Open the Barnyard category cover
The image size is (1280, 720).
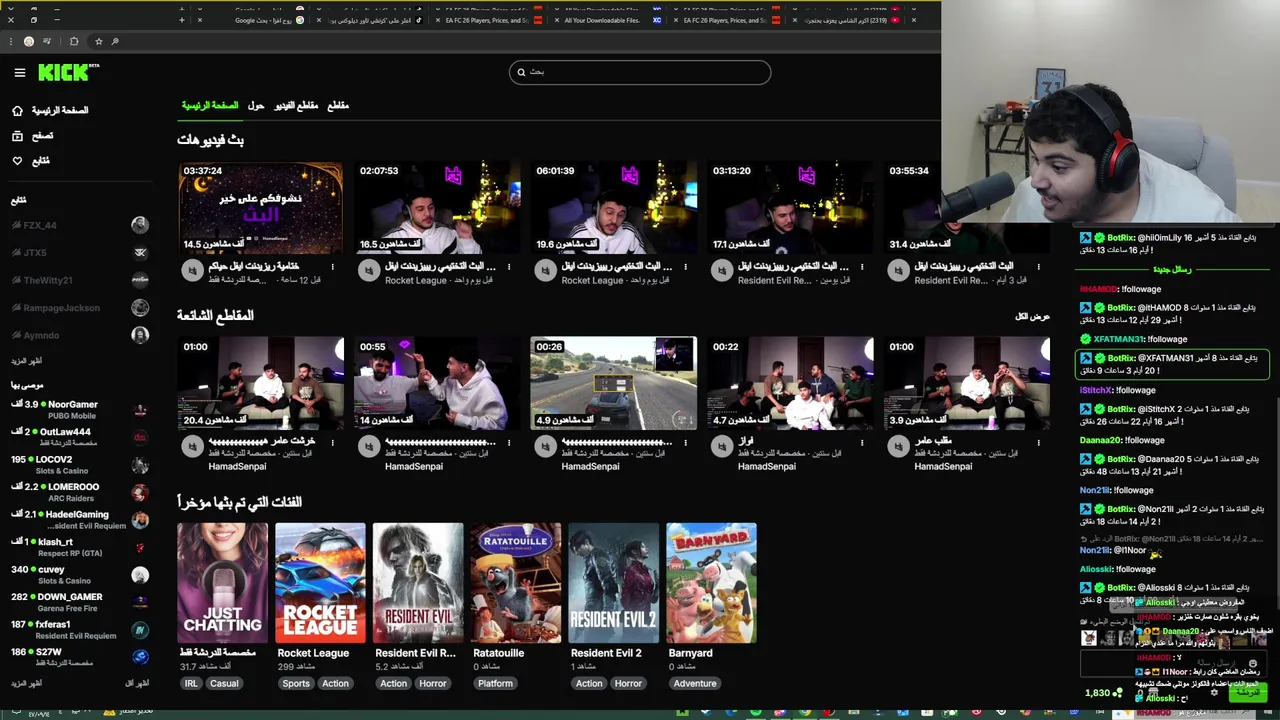[711, 582]
